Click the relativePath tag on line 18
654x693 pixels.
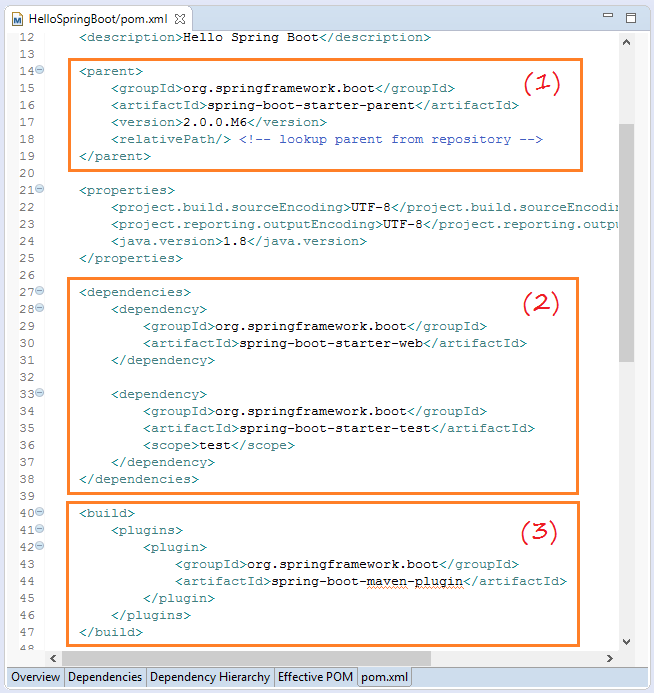171,139
